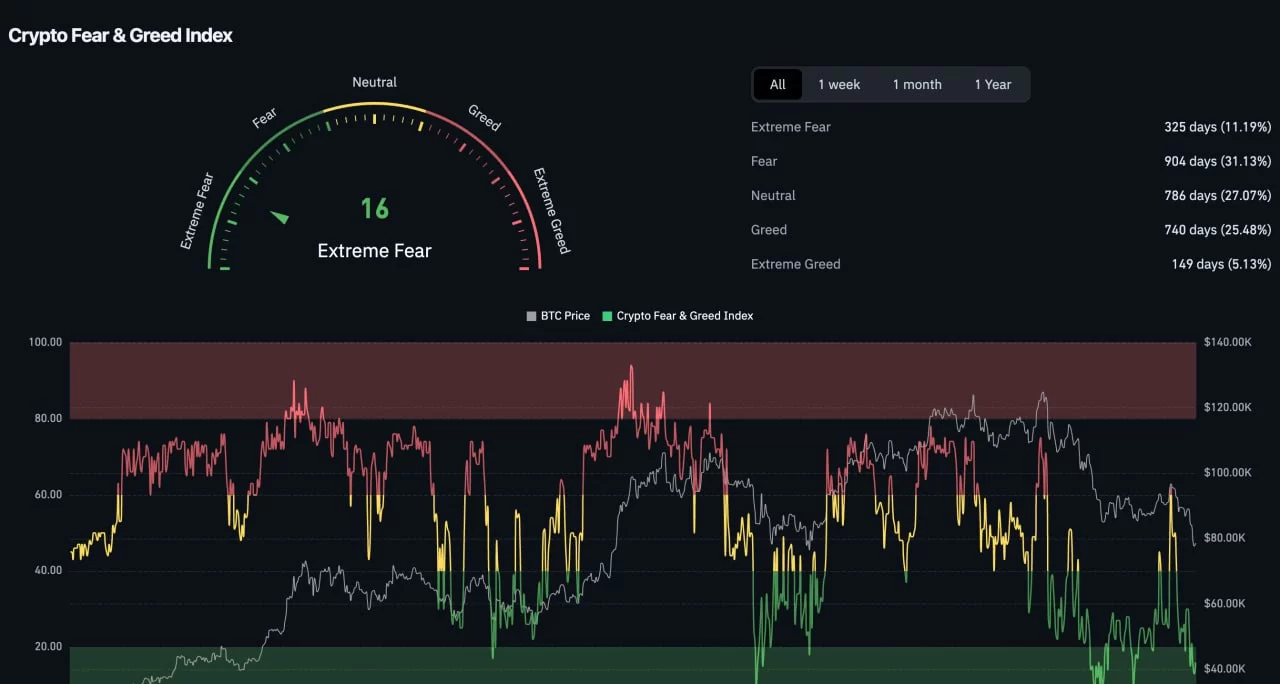Select the All time range tab
The width and height of the screenshot is (1280, 684).
(x=778, y=85)
